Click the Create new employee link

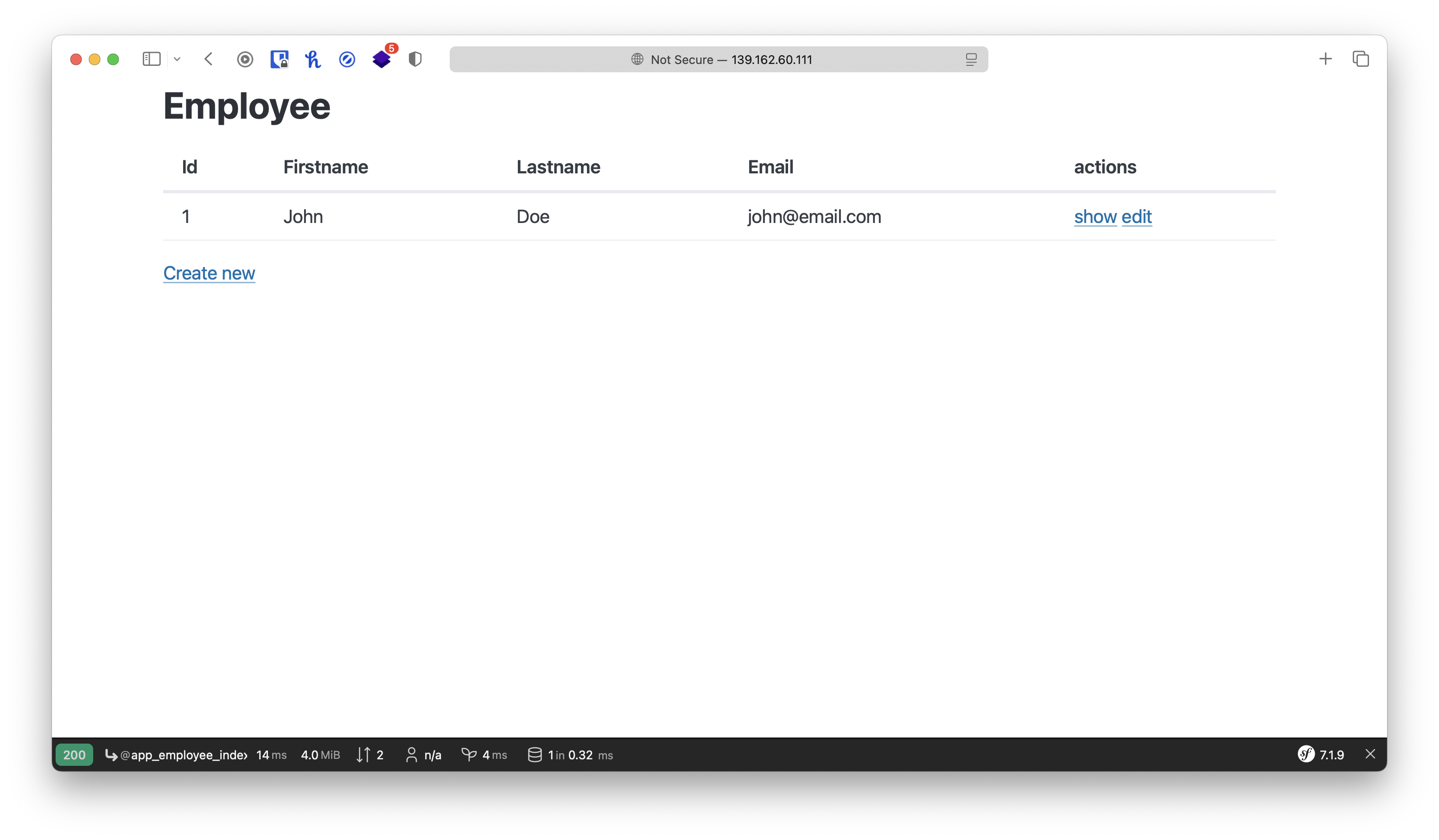point(209,273)
